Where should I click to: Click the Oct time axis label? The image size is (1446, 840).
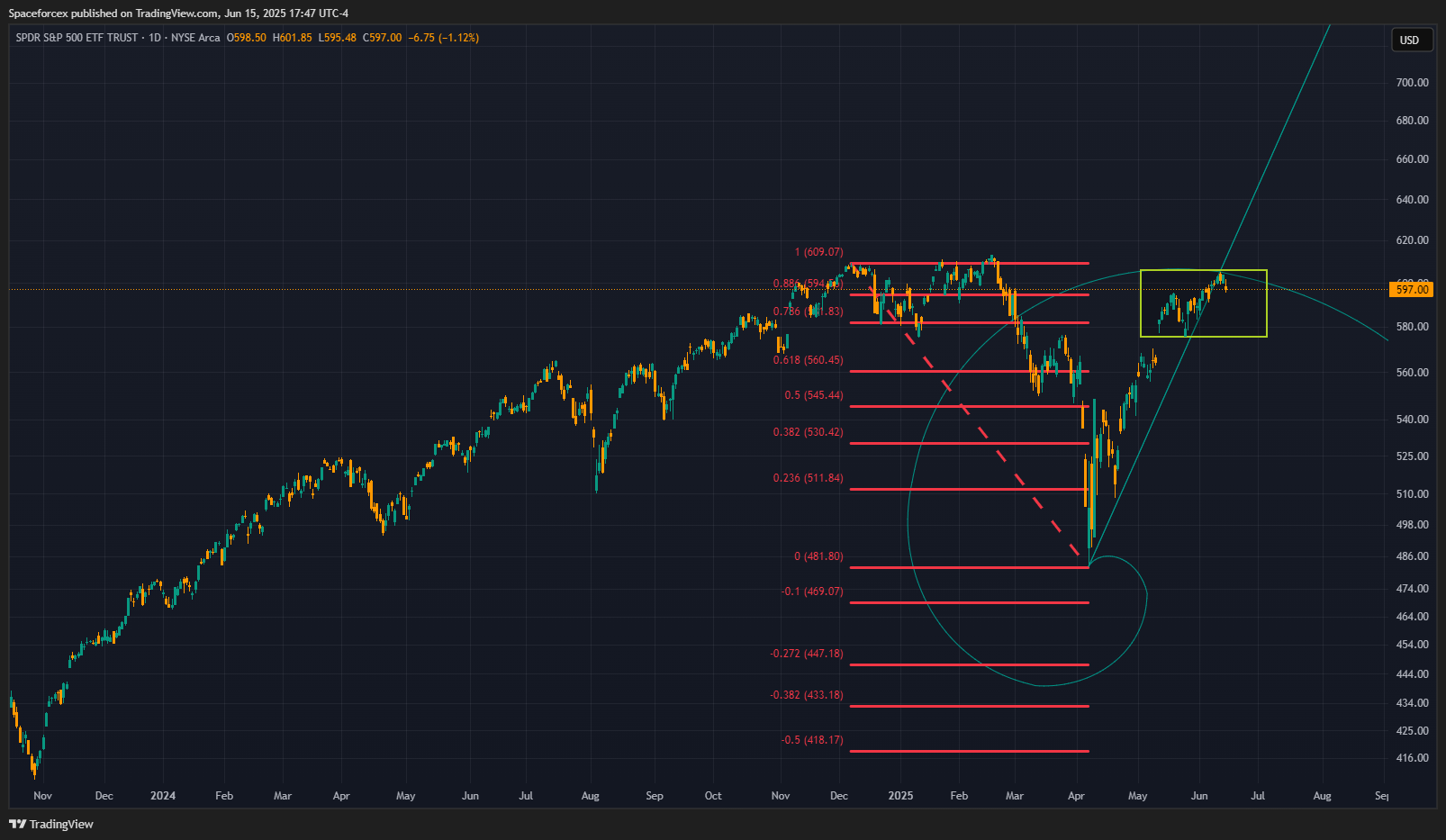tap(713, 795)
